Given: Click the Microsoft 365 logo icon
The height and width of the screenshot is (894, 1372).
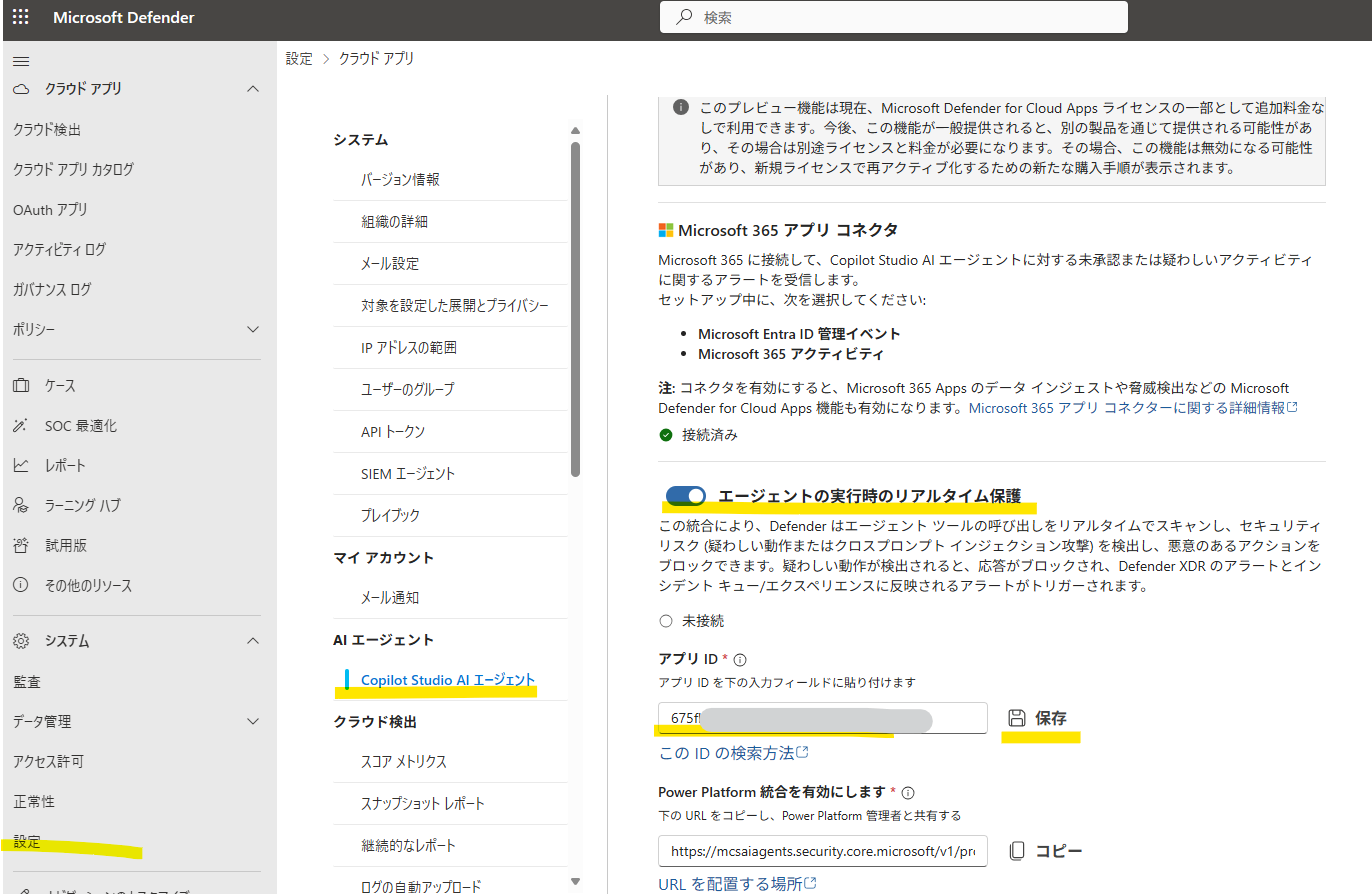Looking at the screenshot, I should [x=666, y=230].
